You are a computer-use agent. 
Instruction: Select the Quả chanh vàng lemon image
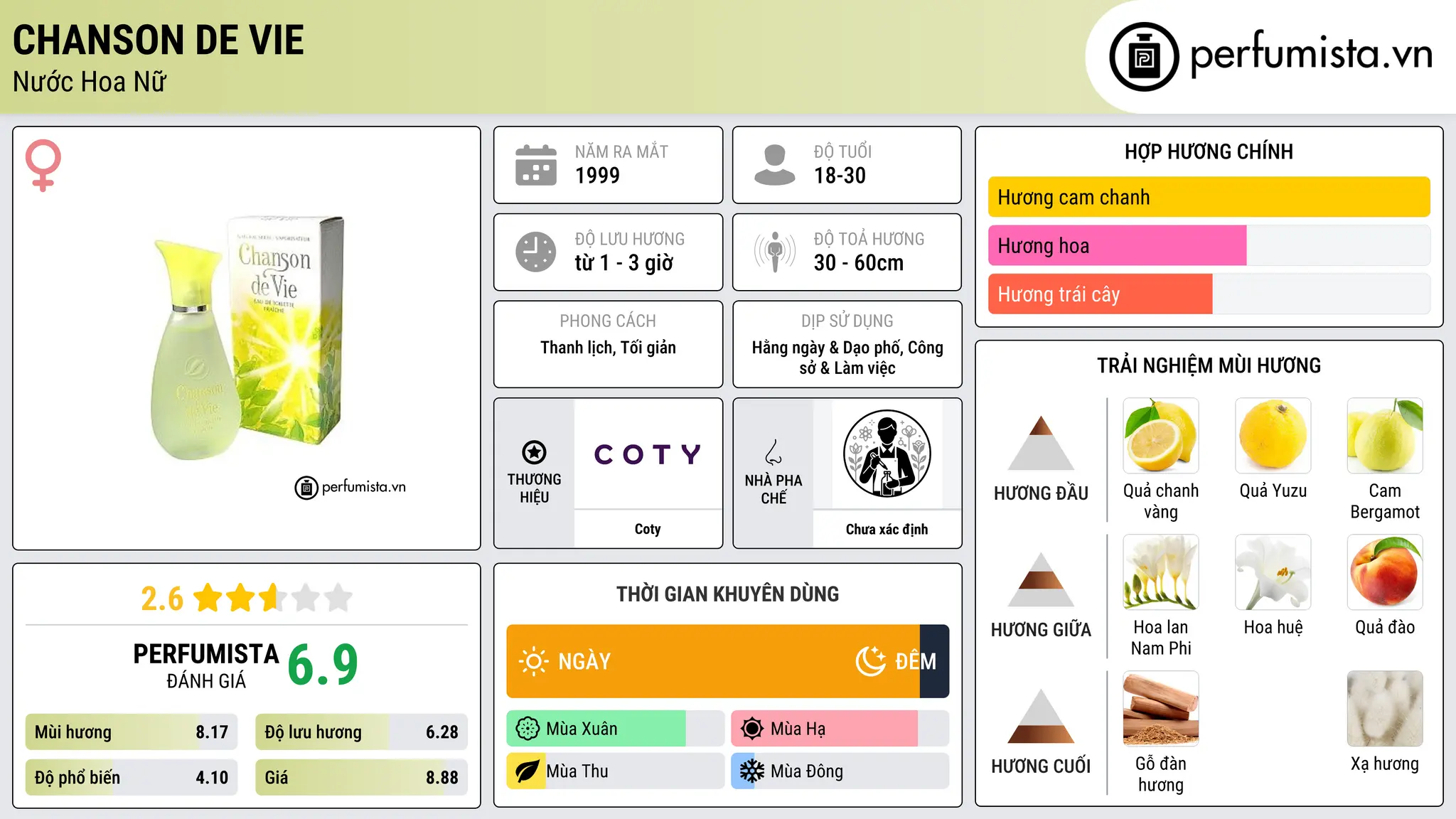[x=1161, y=436]
